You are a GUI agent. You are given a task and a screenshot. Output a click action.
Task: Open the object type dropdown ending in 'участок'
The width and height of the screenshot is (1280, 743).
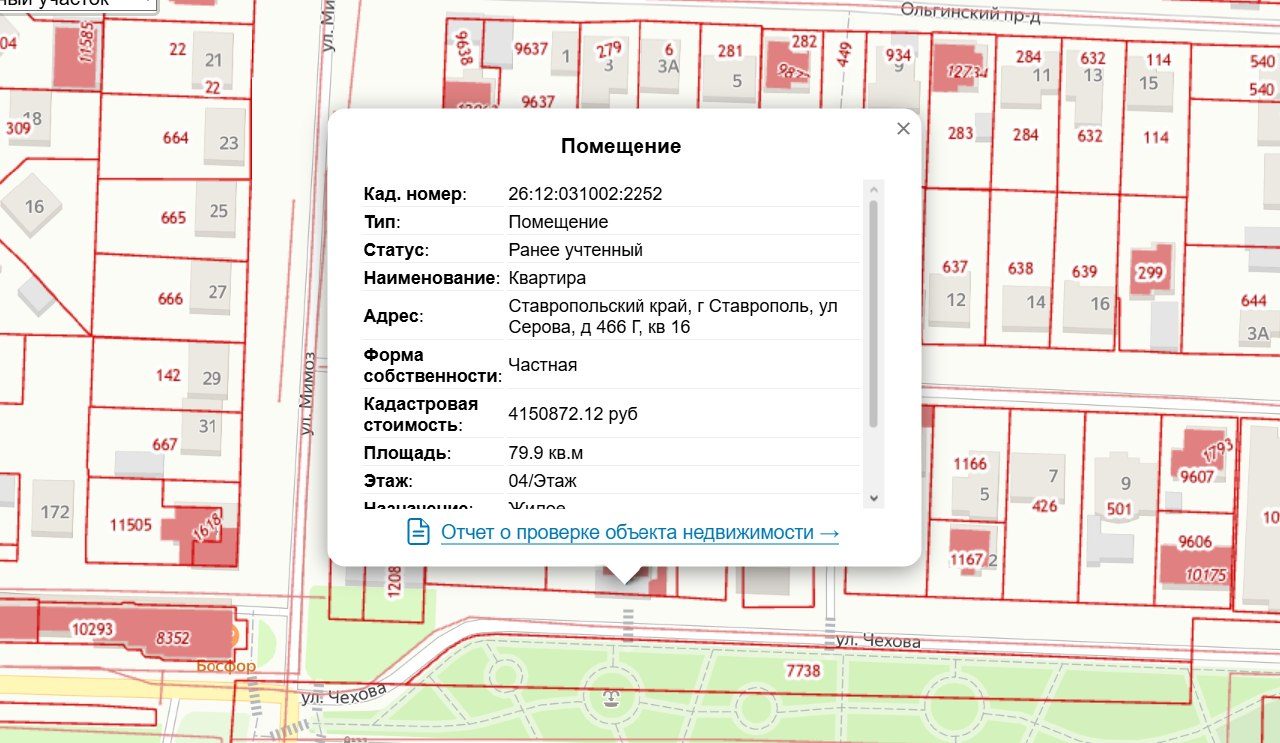point(79,5)
